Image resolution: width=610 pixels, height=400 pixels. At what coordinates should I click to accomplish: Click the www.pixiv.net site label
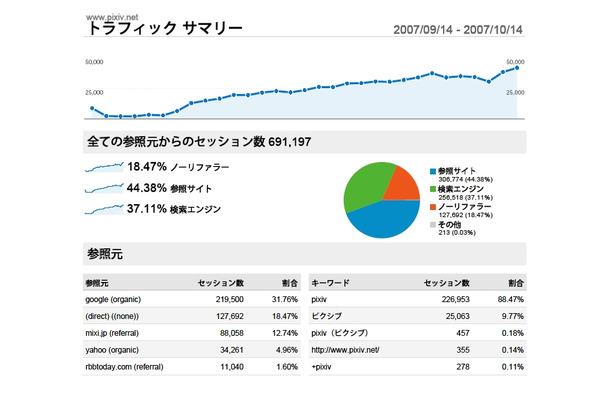(112, 17)
